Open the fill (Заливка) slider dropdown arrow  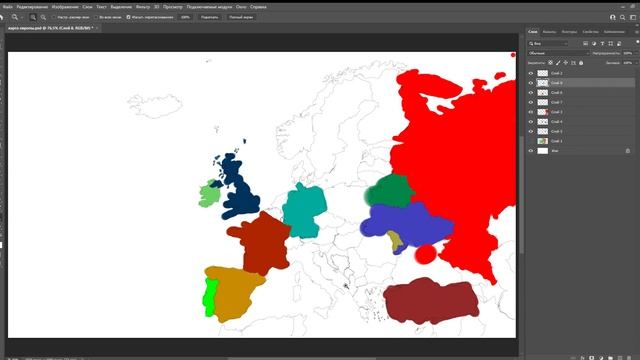pyautogui.click(x=636, y=63)
